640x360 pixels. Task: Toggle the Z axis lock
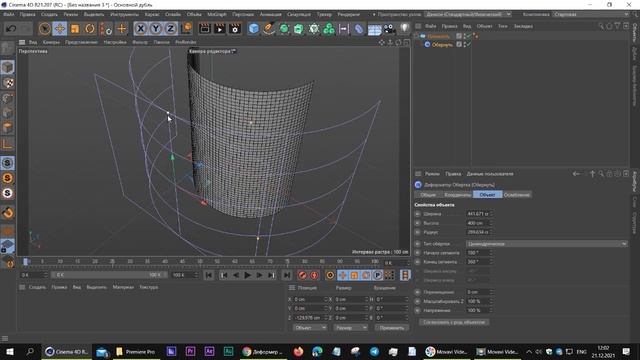(171, 29)
